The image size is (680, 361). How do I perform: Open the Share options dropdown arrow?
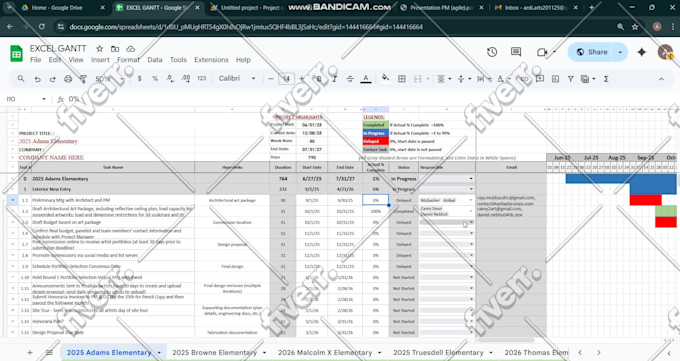(620, 52)
